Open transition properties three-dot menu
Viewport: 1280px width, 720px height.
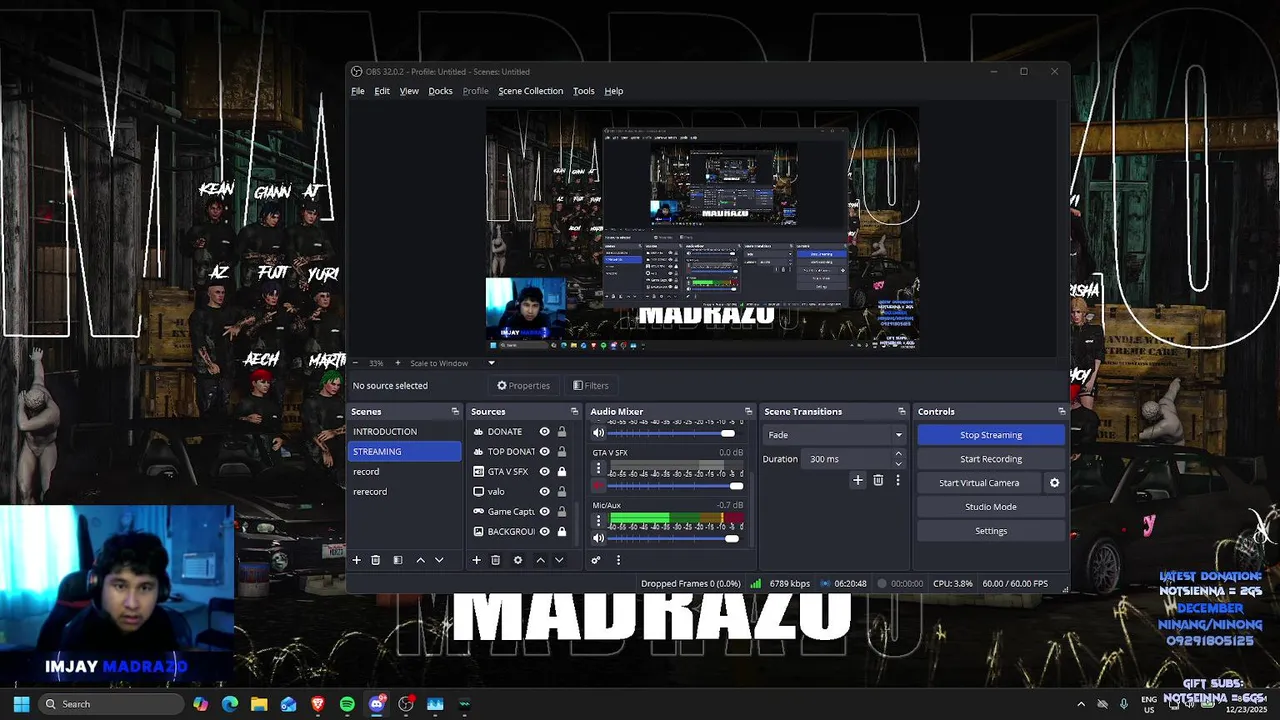(x=898, y=480)
